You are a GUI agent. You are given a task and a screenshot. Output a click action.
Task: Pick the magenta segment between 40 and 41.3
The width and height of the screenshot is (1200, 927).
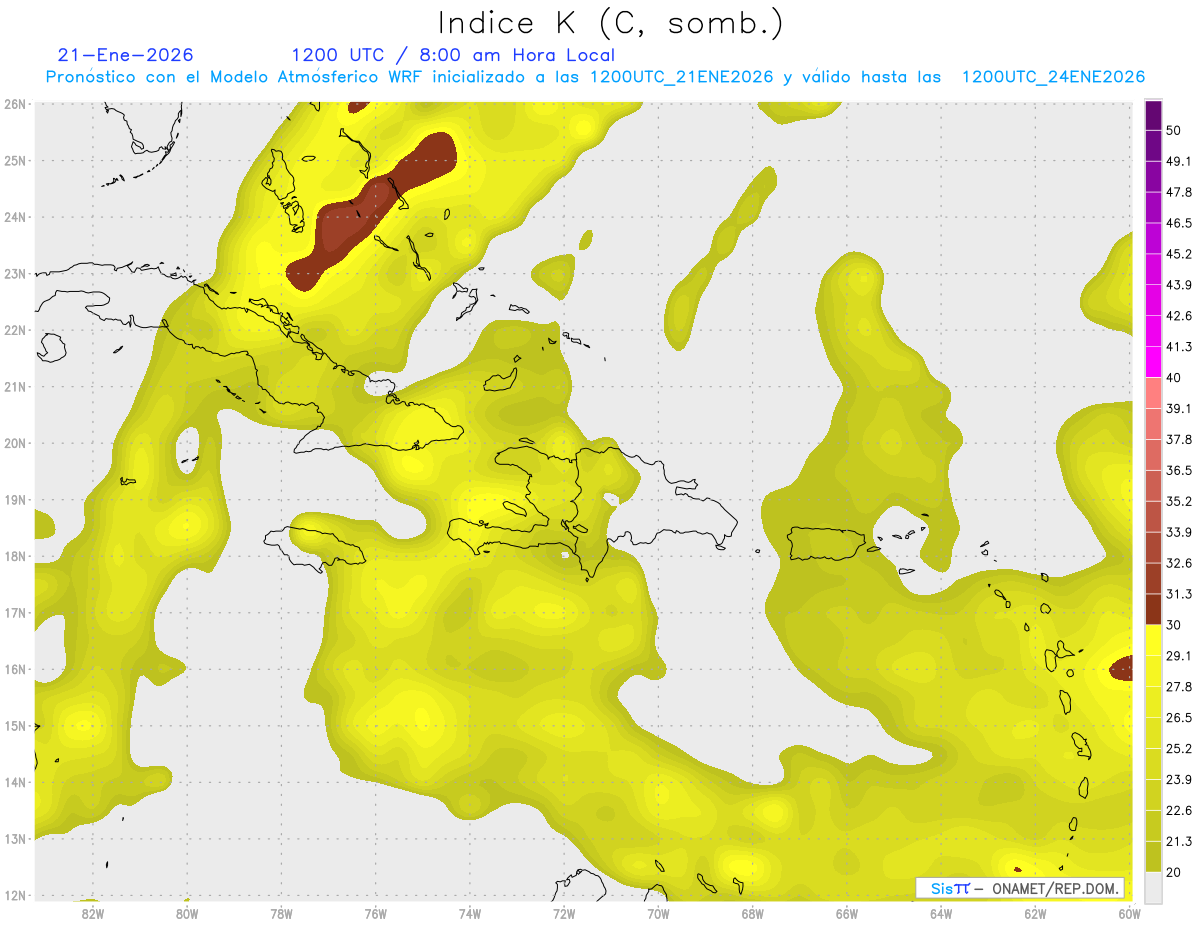point(1153,362)
